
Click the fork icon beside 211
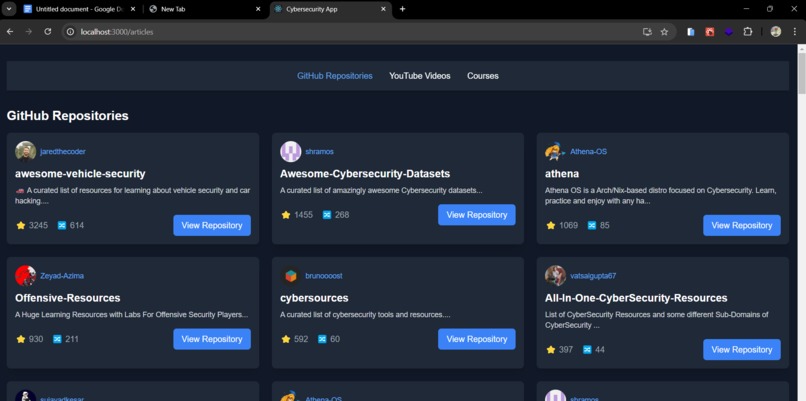pos(57,339)
